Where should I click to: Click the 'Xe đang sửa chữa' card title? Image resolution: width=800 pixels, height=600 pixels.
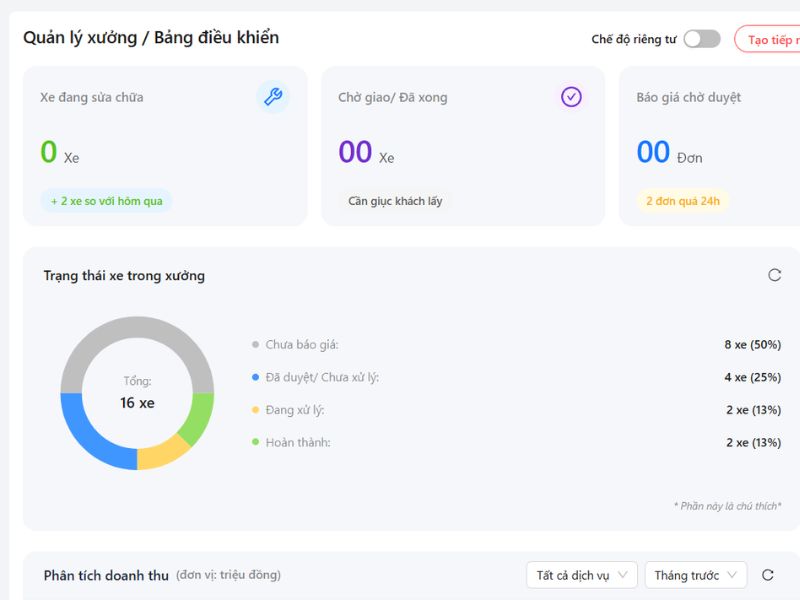[92, 97]
